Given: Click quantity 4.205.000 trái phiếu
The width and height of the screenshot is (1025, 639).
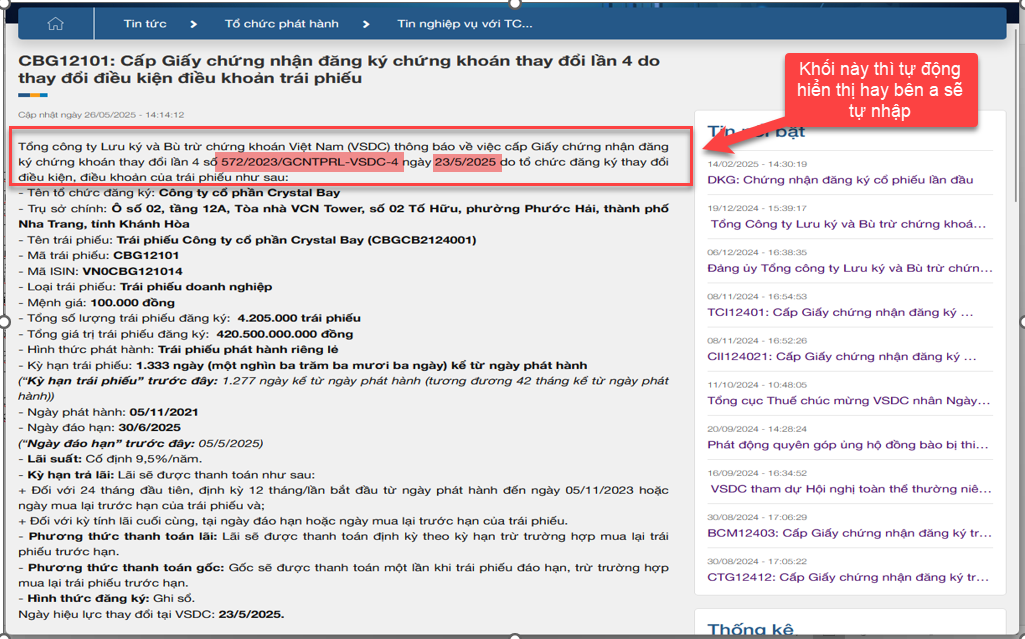Looking at the screenshot, I should pos(299,318).
